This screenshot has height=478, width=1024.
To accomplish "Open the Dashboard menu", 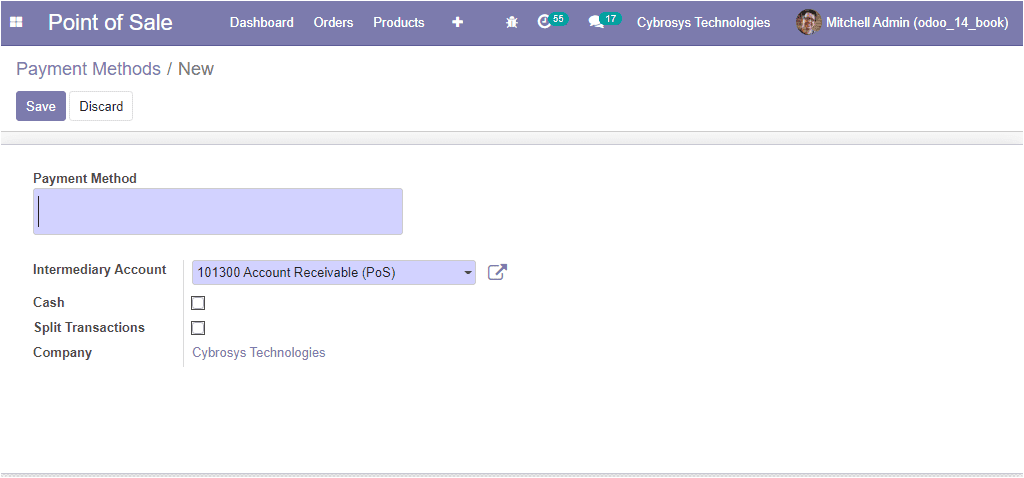I will pos(261,22).
